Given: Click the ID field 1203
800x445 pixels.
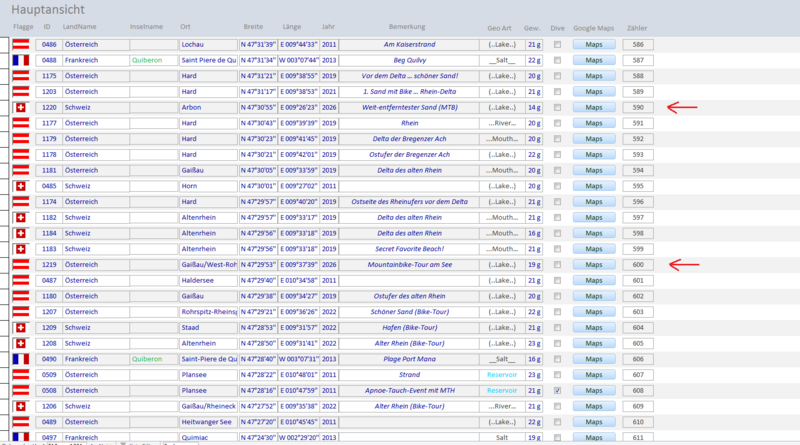Looking at the screenshot, I should click(x=49, y=92).
